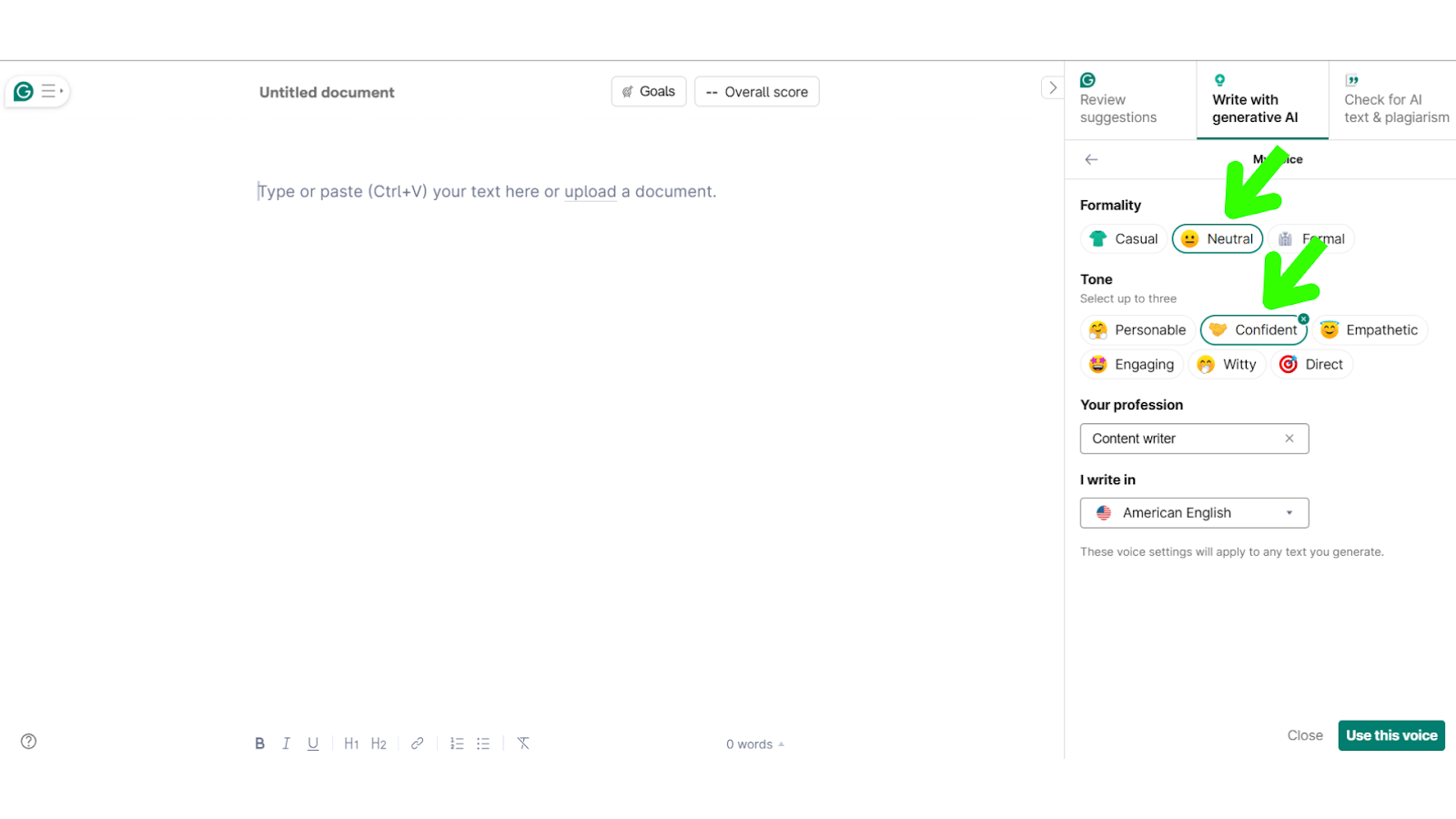Screen dimensions: 1456x819
Task: Click the Untitled document title
Action: coord(327,92)
